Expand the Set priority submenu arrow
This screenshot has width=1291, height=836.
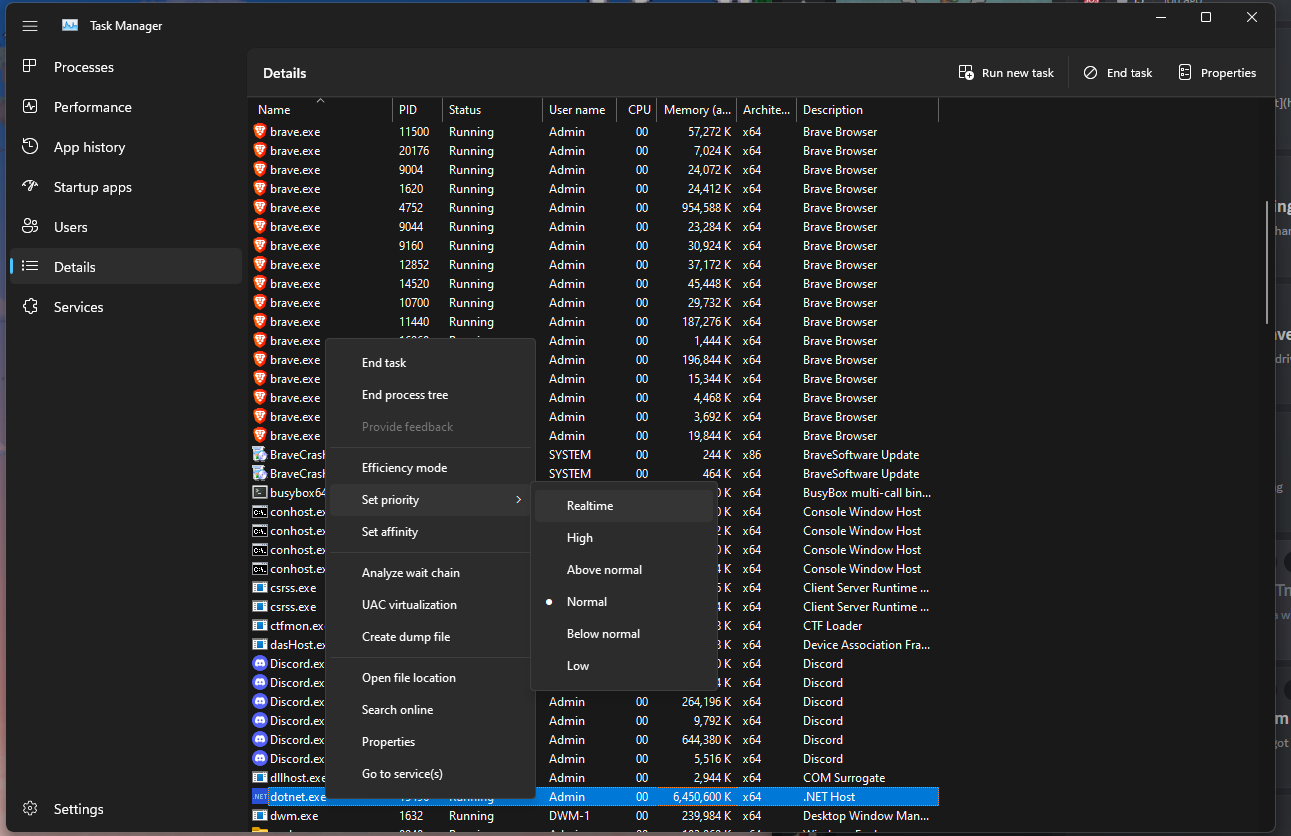point(518,500)
